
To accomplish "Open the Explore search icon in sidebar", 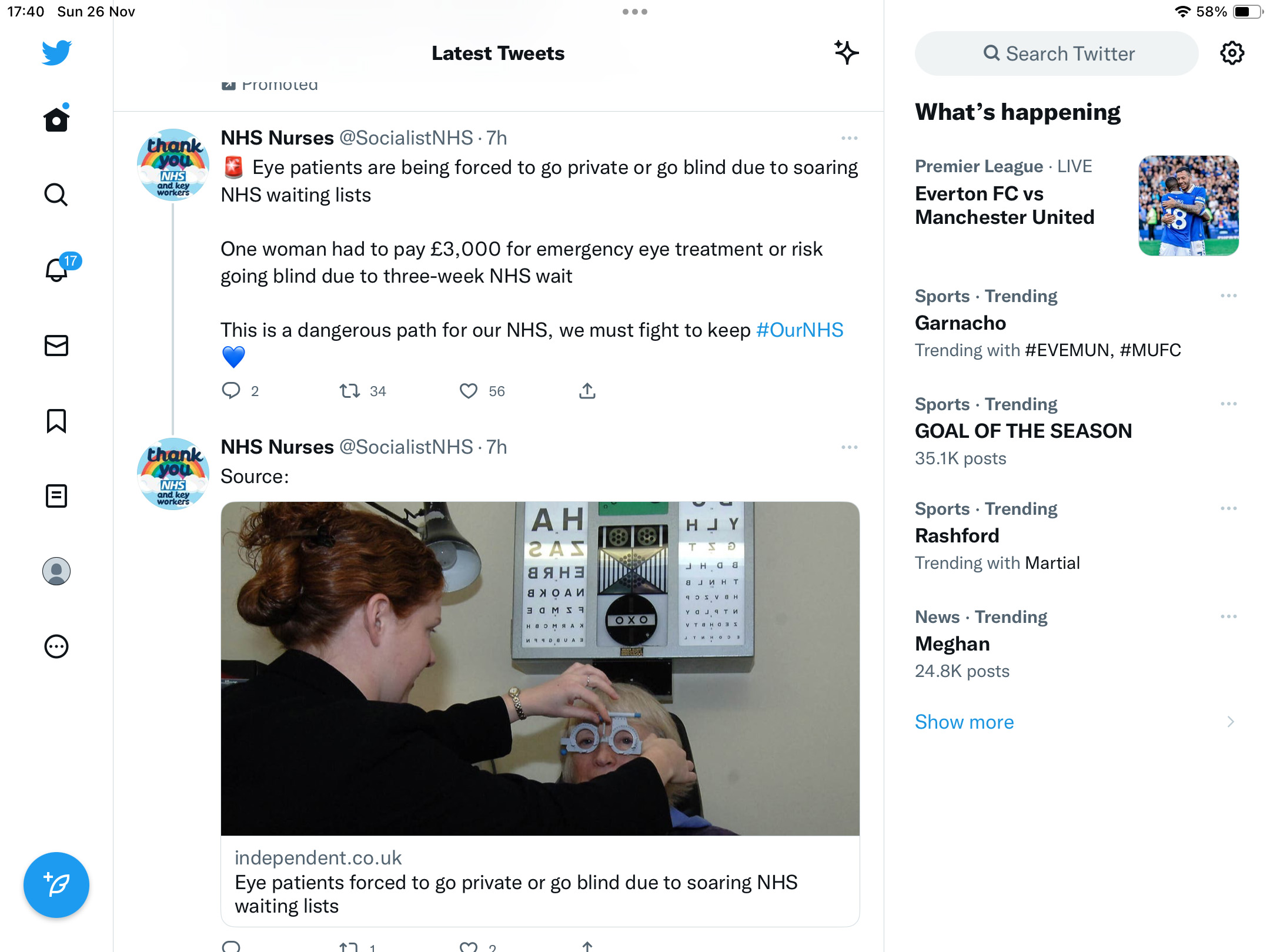I will pyautogui.click(x=56, y=195).
